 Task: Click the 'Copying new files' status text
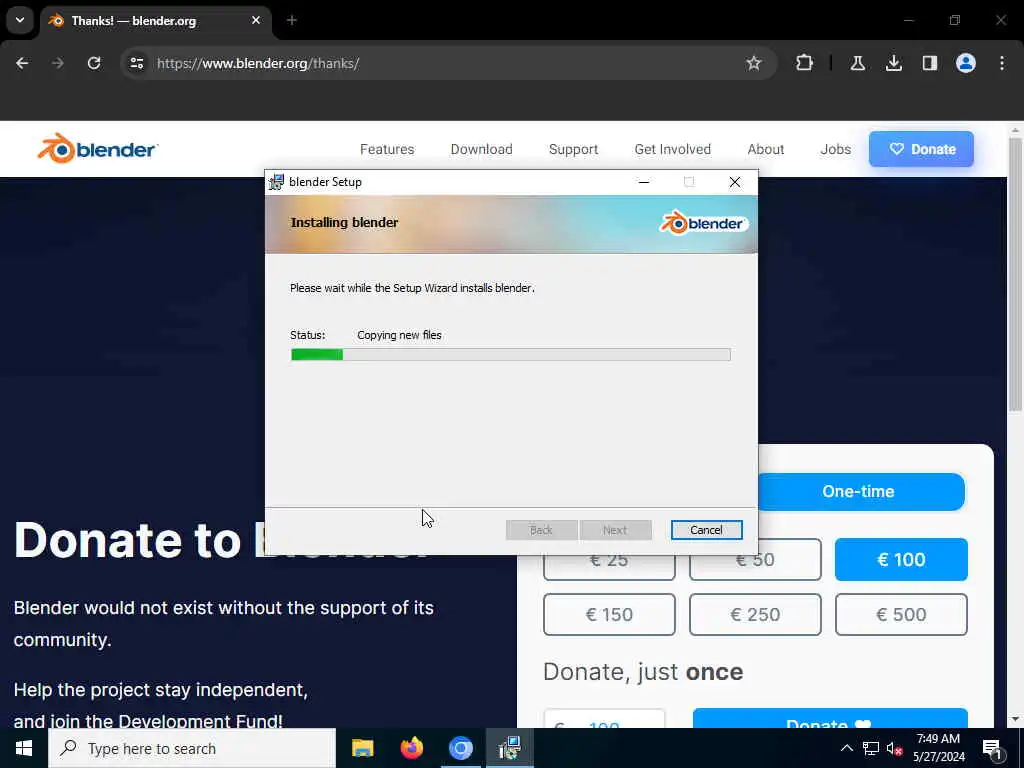click(x=399, y=335)
